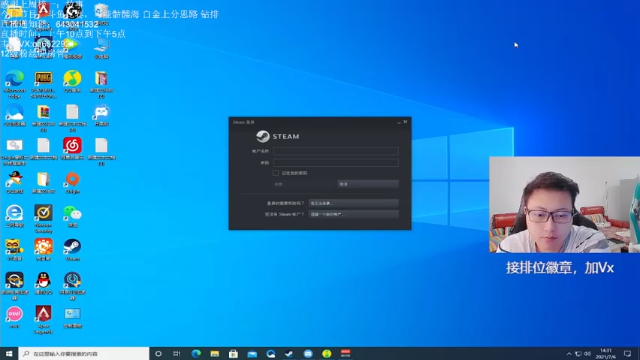Open the Steam desktop shortcut
The width and height of the screenshot is (640, 360).
[x=73, y=250]
